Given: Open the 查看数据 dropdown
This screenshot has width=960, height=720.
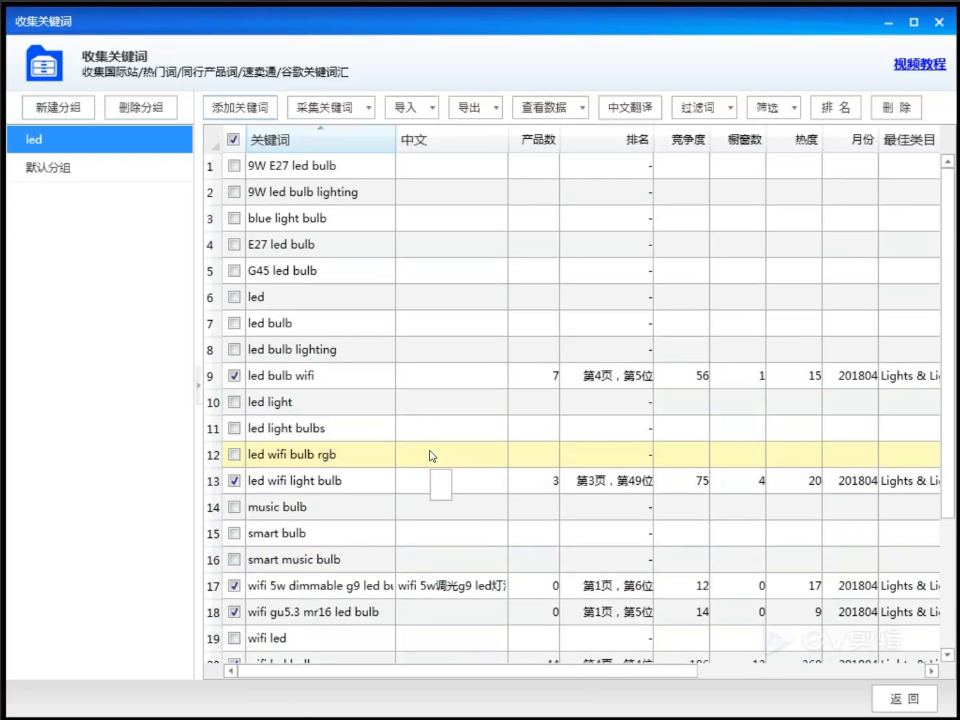Looking at the screenshot, I should (550, 108).
